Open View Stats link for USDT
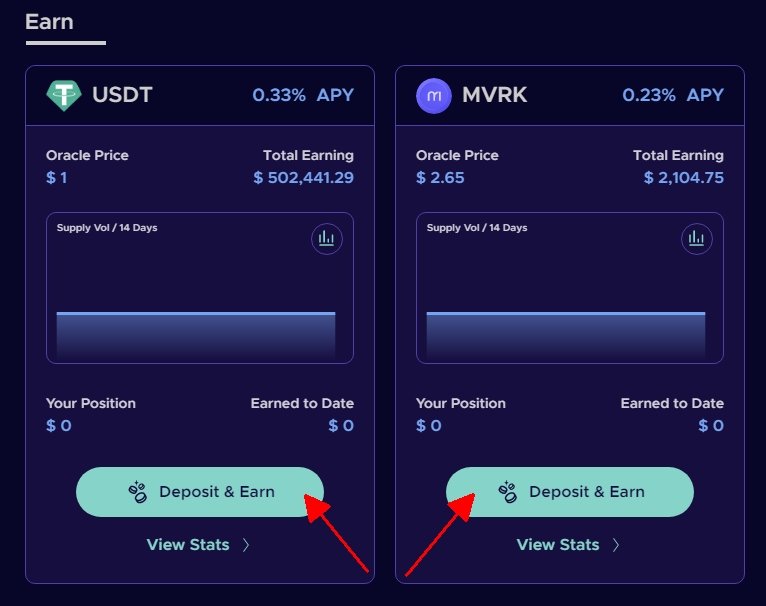This screenshot has height=606, width=766. (x=188, y=545)
